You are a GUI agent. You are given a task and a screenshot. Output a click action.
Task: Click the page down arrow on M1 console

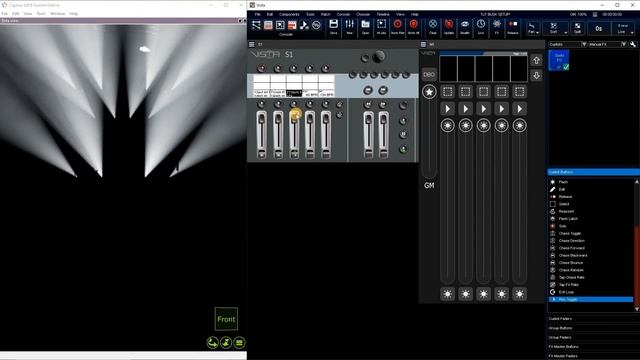pyautogui.click(x=536, y=76)
